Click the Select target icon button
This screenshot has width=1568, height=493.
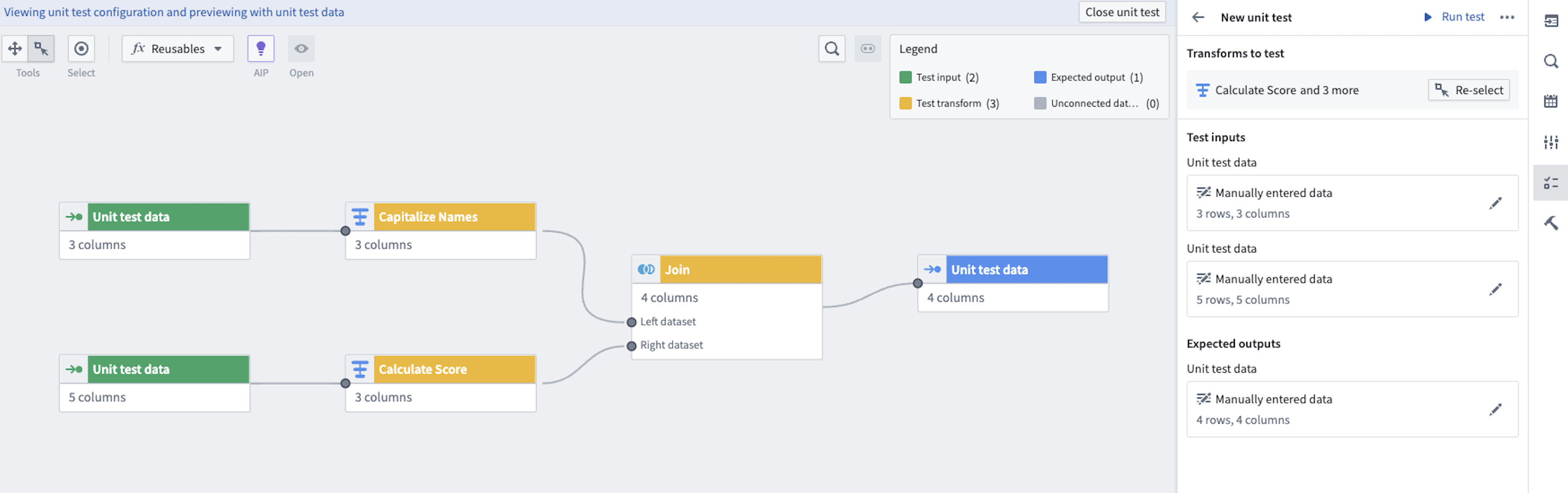coord(81,49)
